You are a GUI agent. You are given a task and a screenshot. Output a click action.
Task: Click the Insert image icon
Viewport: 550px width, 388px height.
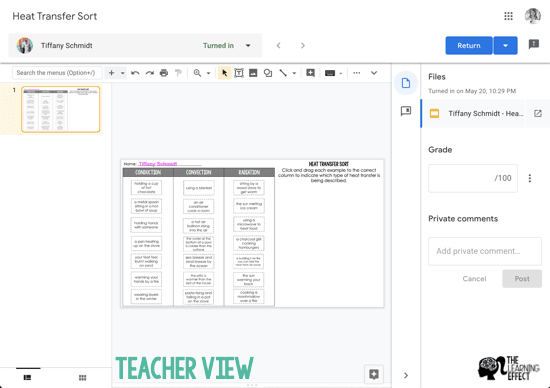253,73
